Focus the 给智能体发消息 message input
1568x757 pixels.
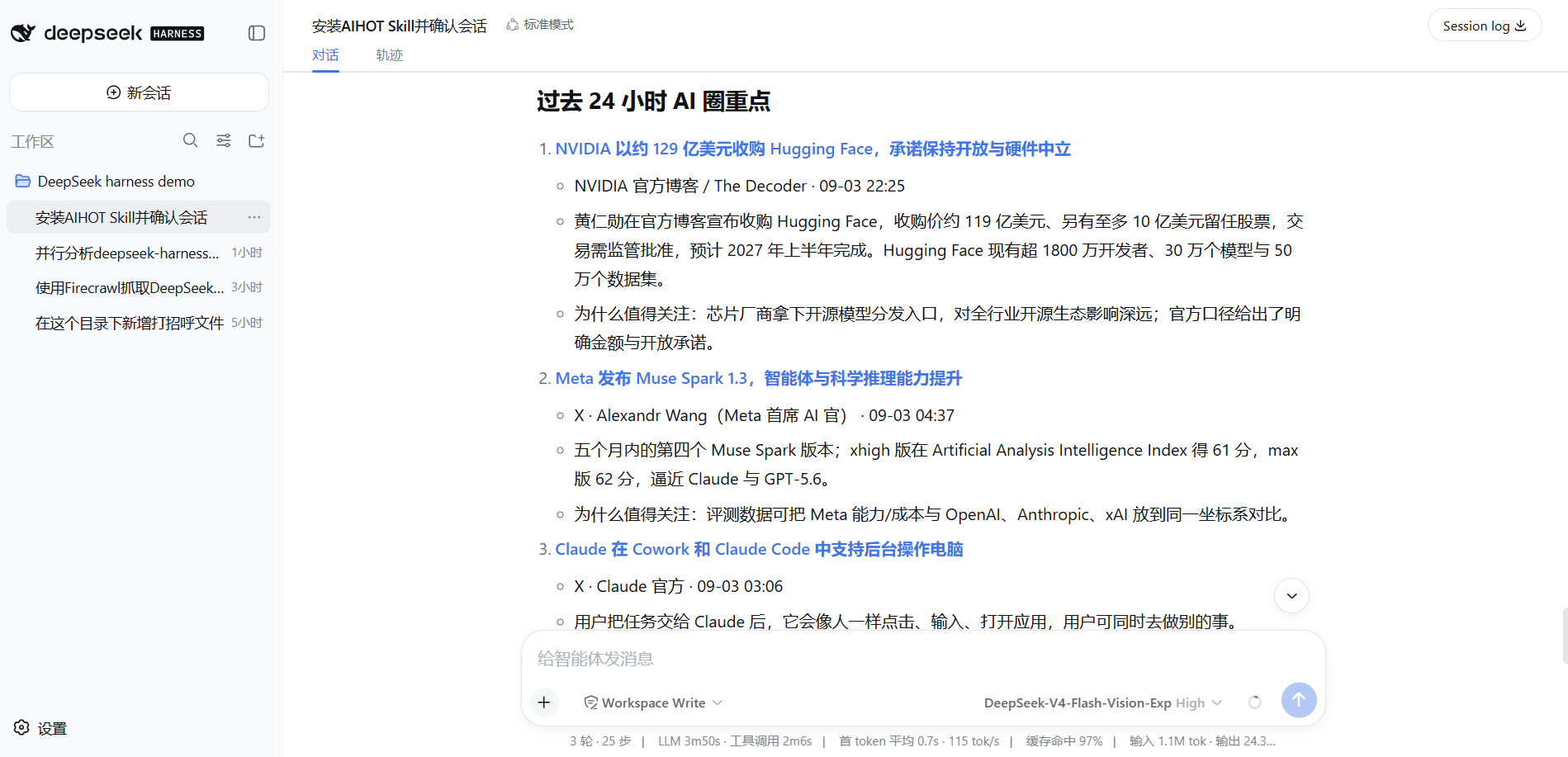[923, 658]
